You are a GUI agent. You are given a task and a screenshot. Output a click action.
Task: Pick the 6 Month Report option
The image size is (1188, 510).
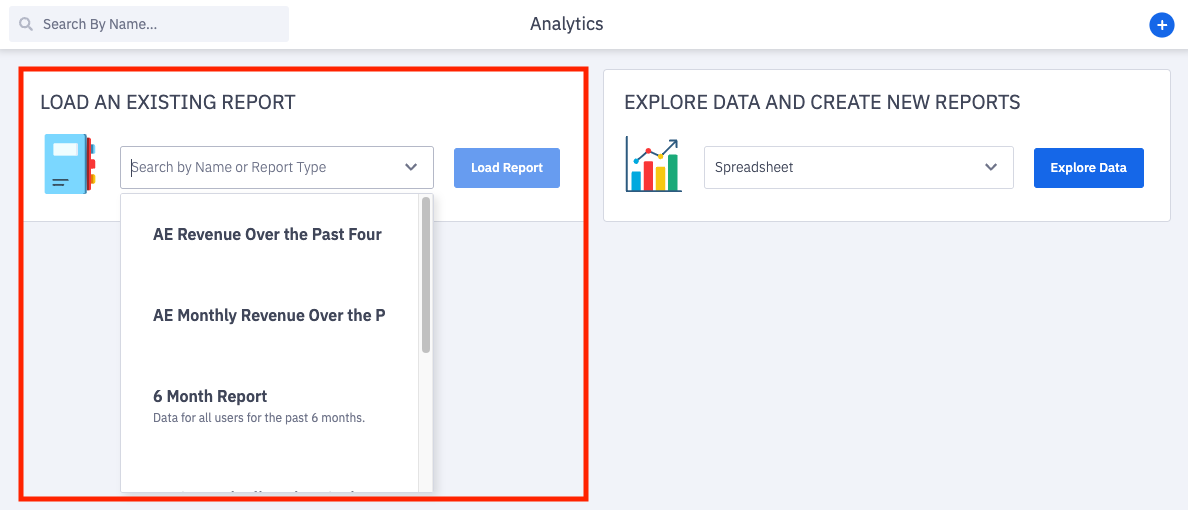click(x=210, y=396)
